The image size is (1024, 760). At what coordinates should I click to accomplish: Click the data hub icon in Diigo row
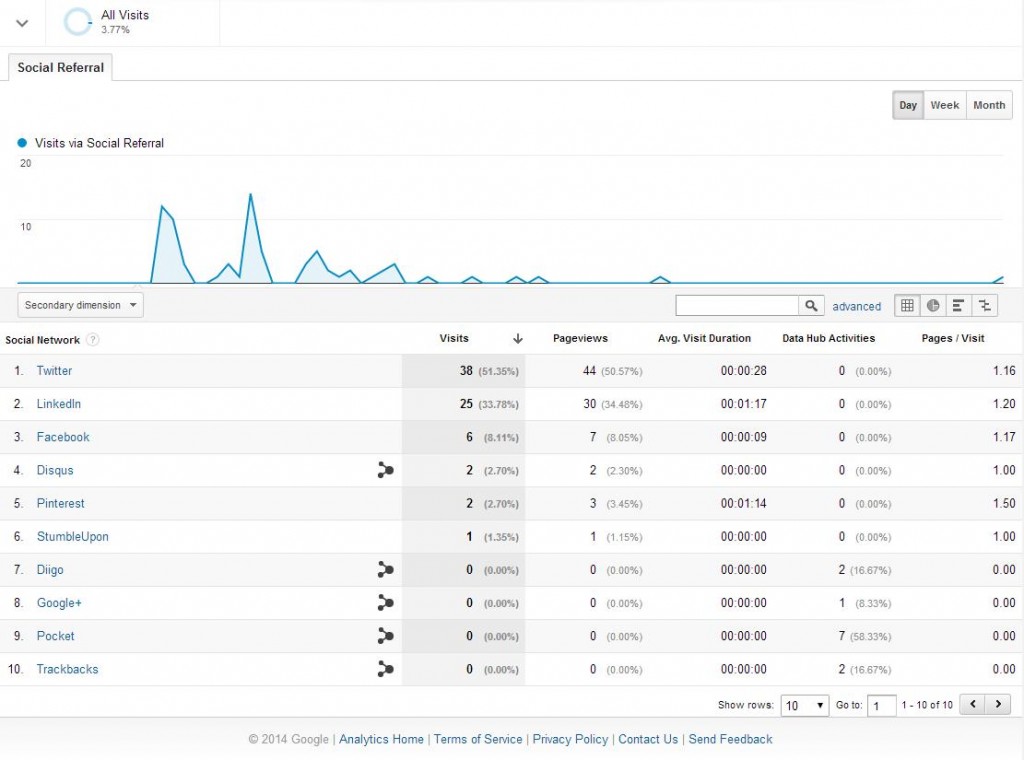click(x=385, y=569)
